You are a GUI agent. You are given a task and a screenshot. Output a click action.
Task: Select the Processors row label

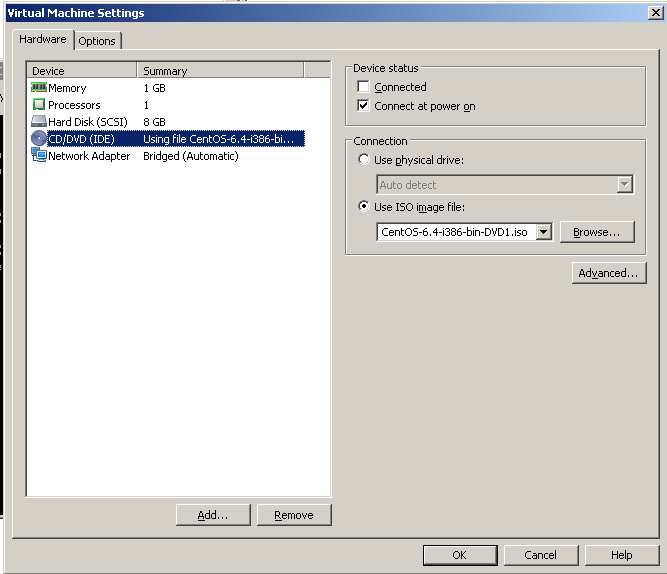pyautogui.click(x=74, y=105)
